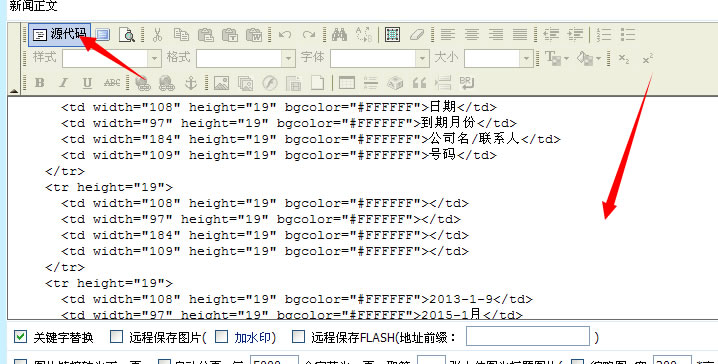718x364 pixels.
Task: Click the blank New Page icon
Action: pyautogui.click(x=317, y=83)
